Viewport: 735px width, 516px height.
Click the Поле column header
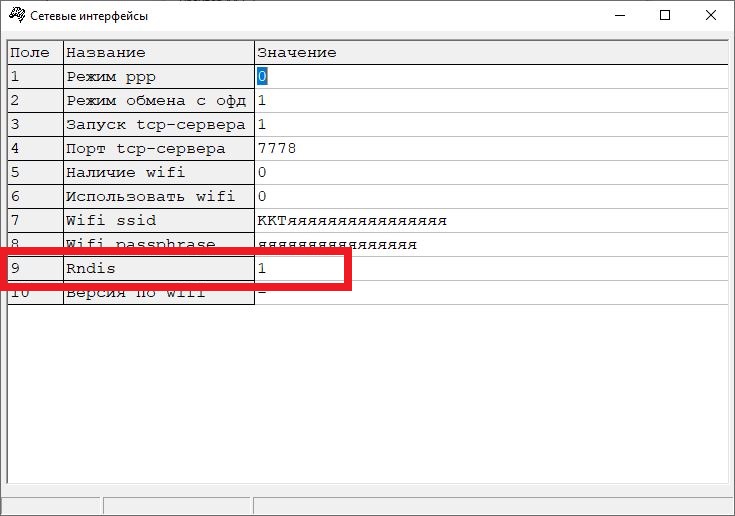click(35, 52)
